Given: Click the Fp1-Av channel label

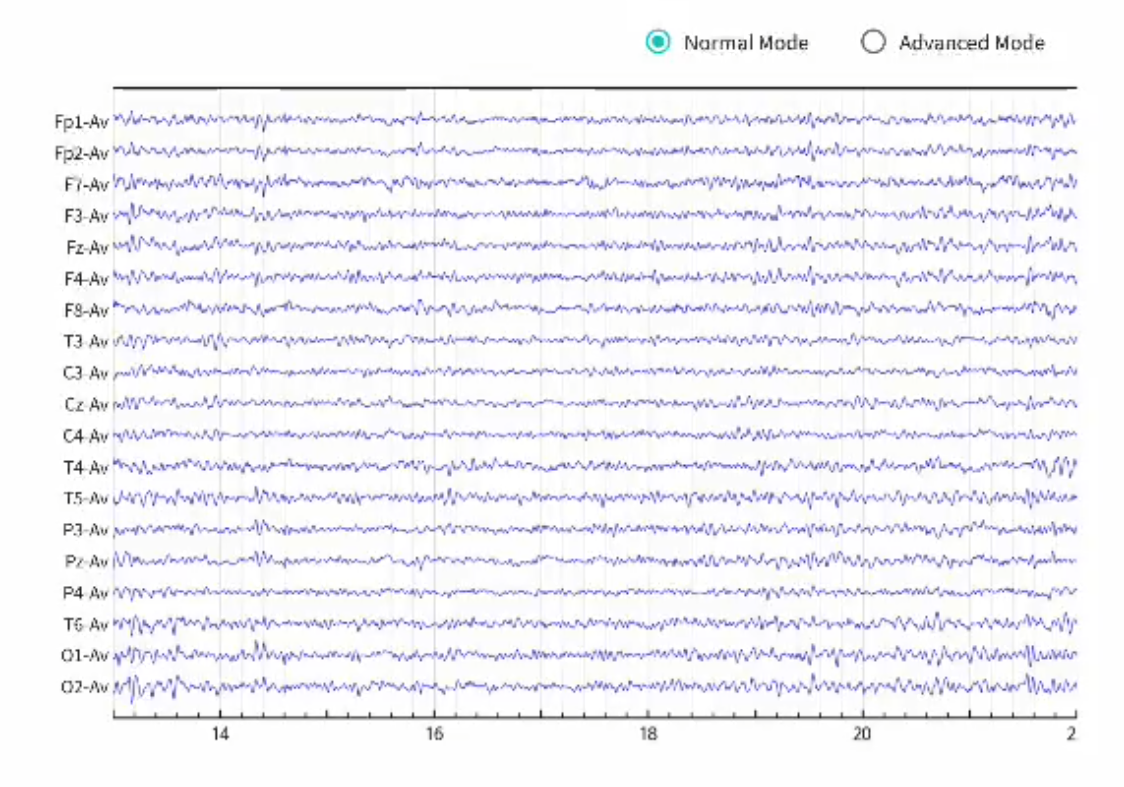Looking at the screenshot, I should pos(81,122).
